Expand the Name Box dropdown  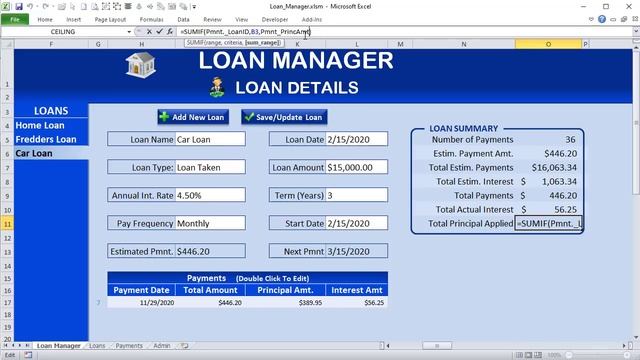pyautogui.click(x=129, y=32)
